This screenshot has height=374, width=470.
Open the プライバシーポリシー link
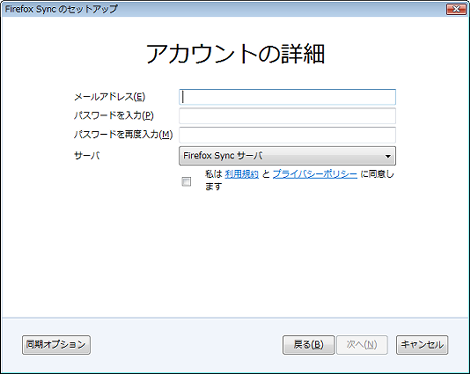(315, 174)
